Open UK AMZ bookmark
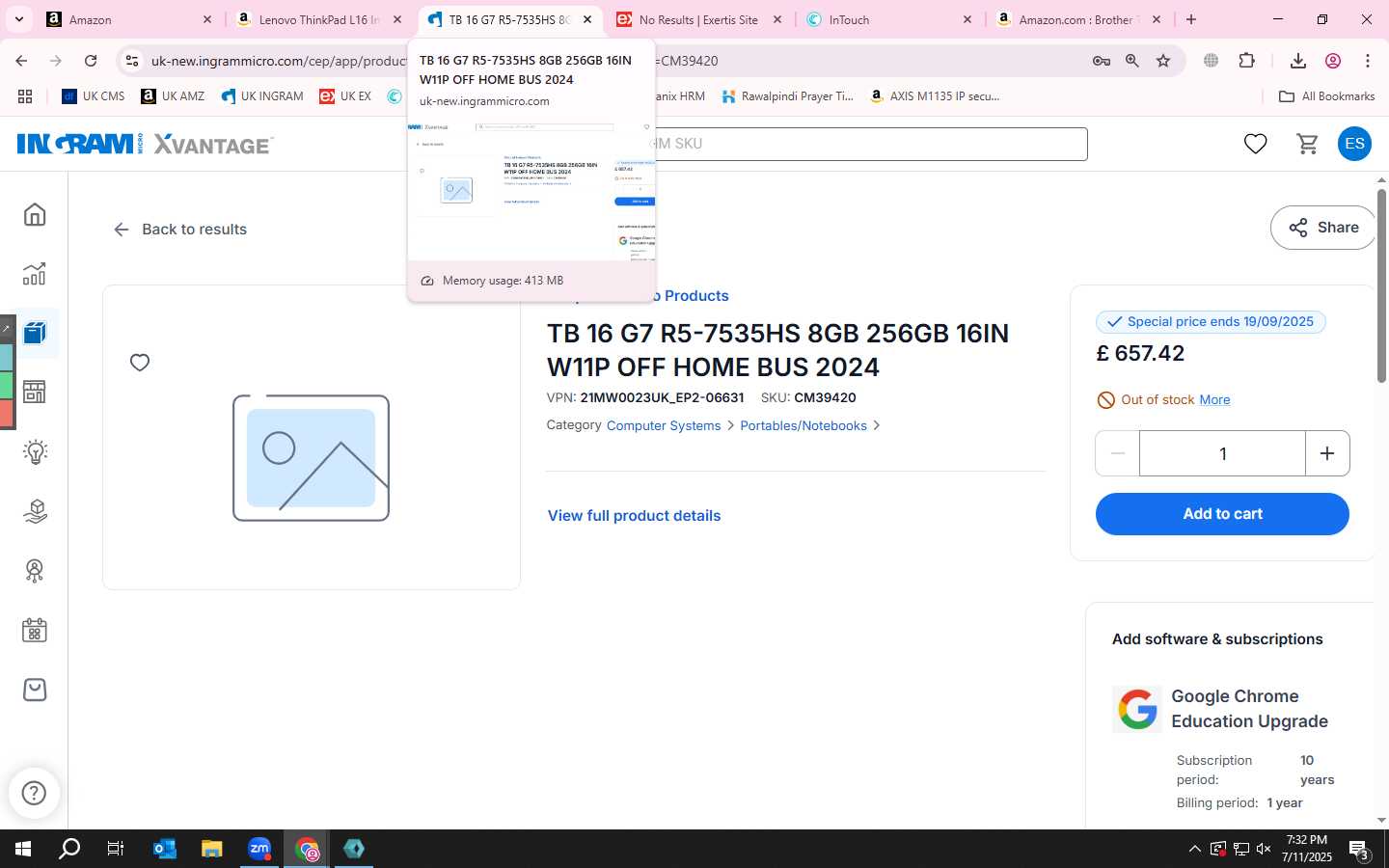Screen dimensions: 1389x868 [x=173, y=96]
